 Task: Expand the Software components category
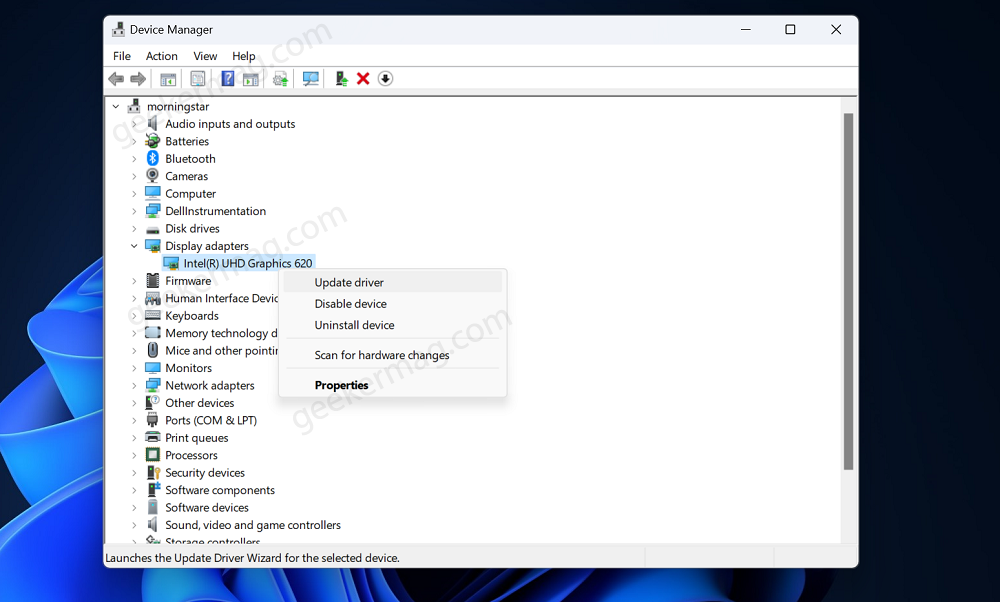[x=134, y=490]
